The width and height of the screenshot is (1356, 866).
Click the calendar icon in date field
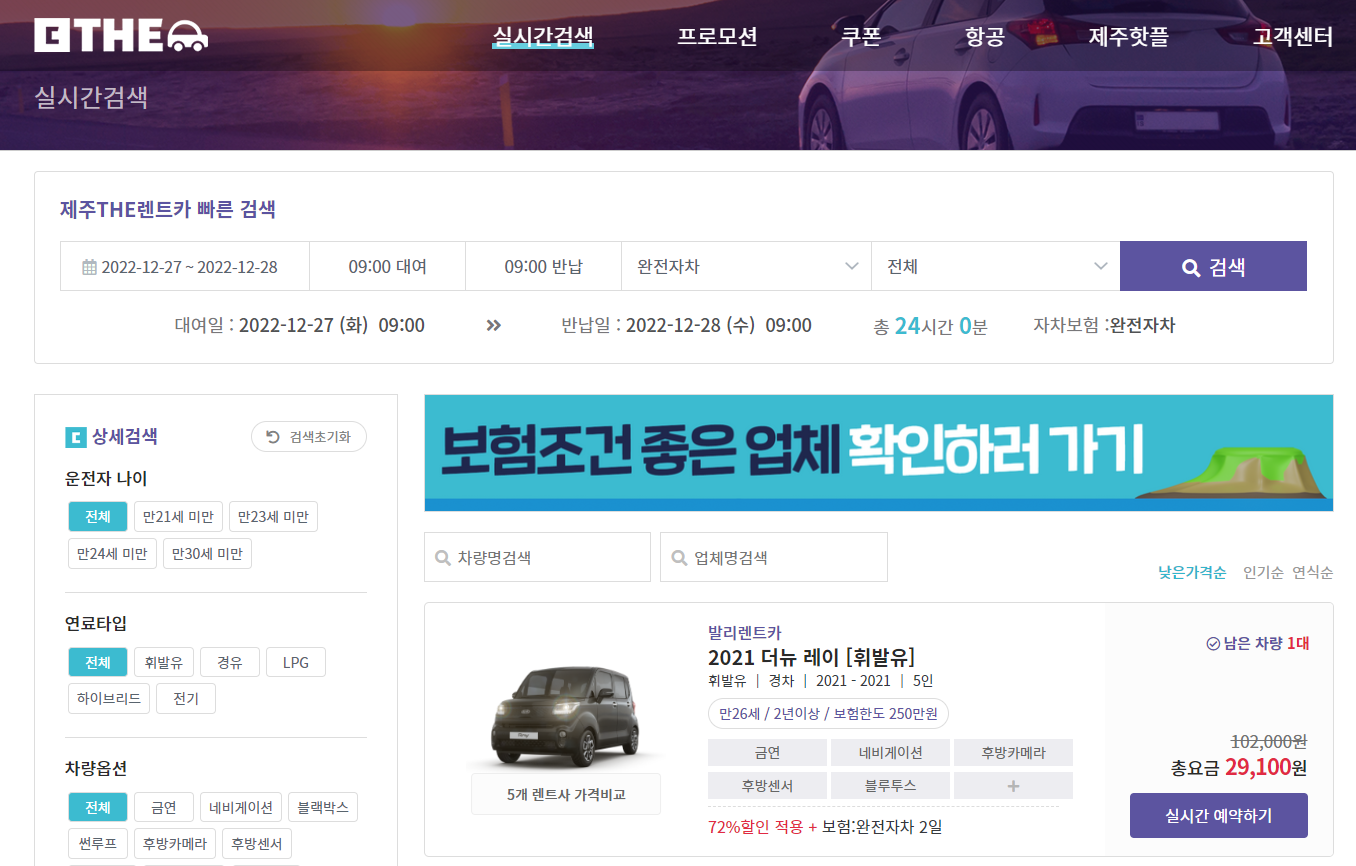pyautogui.click(x=89, y=267)
